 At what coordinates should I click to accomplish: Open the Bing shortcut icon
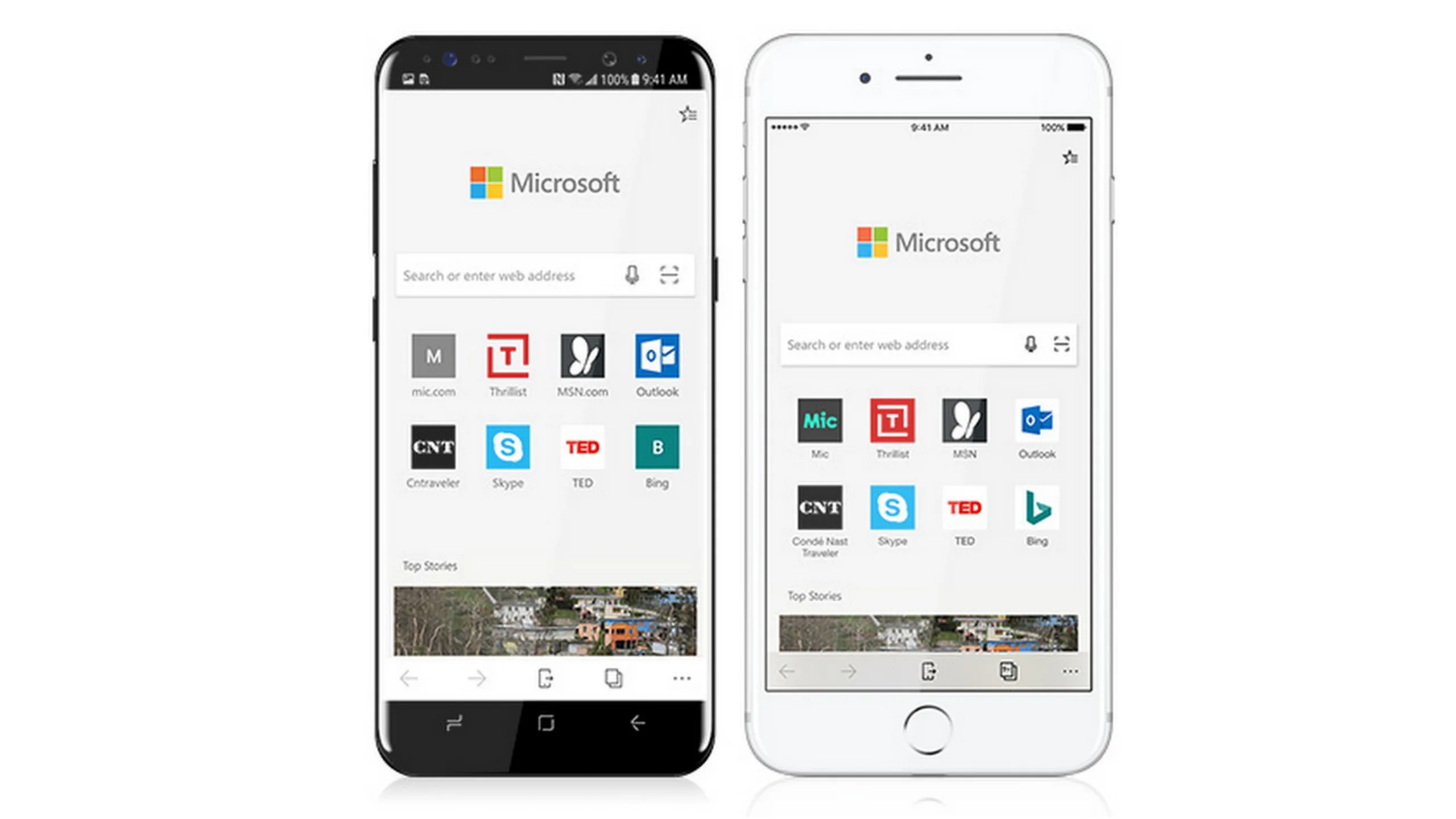click(x=657, y=453)
